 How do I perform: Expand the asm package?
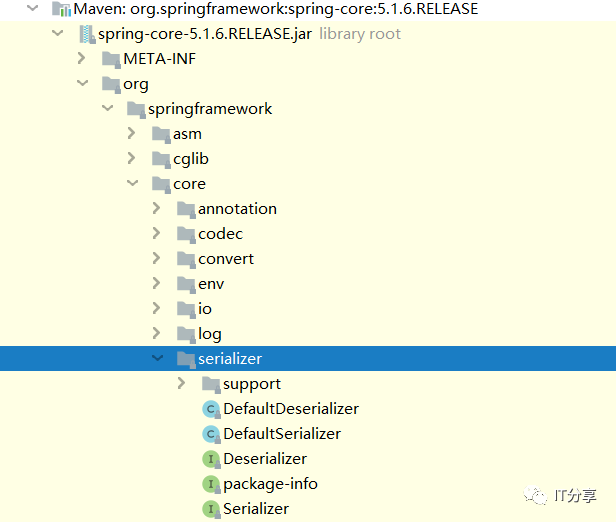pos(132,133)
